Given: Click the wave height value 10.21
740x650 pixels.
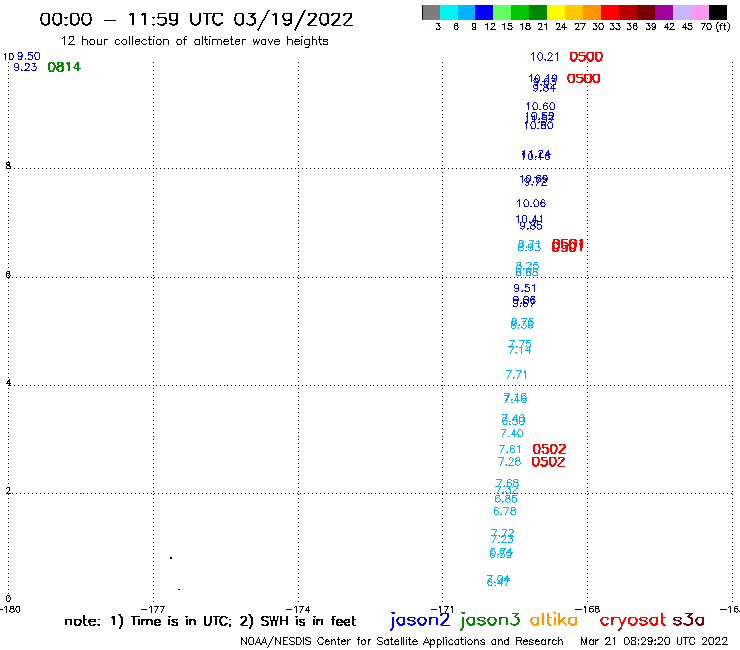Looking at the screenshot, I should [x=544, y=57].
